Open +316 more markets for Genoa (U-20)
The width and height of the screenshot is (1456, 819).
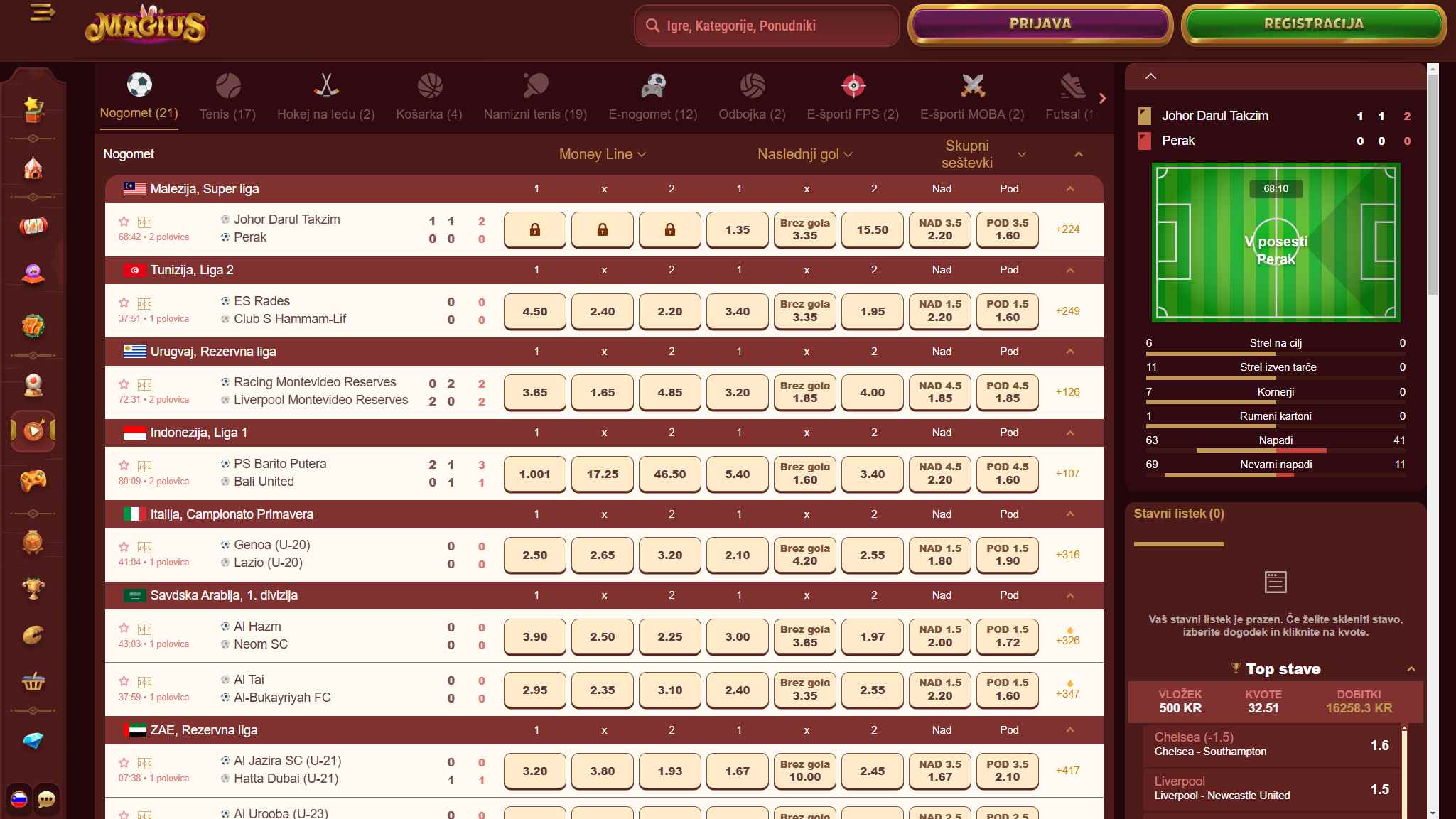click(1067, 555)
